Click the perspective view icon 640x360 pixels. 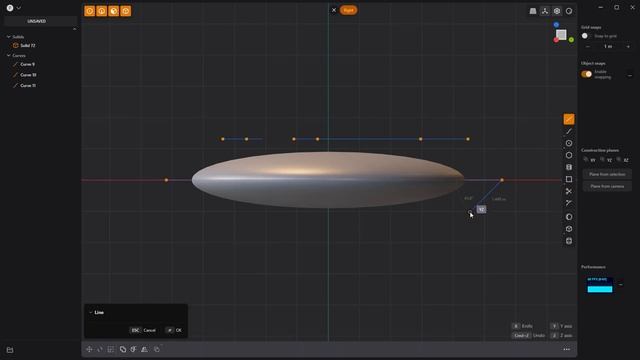533,11
